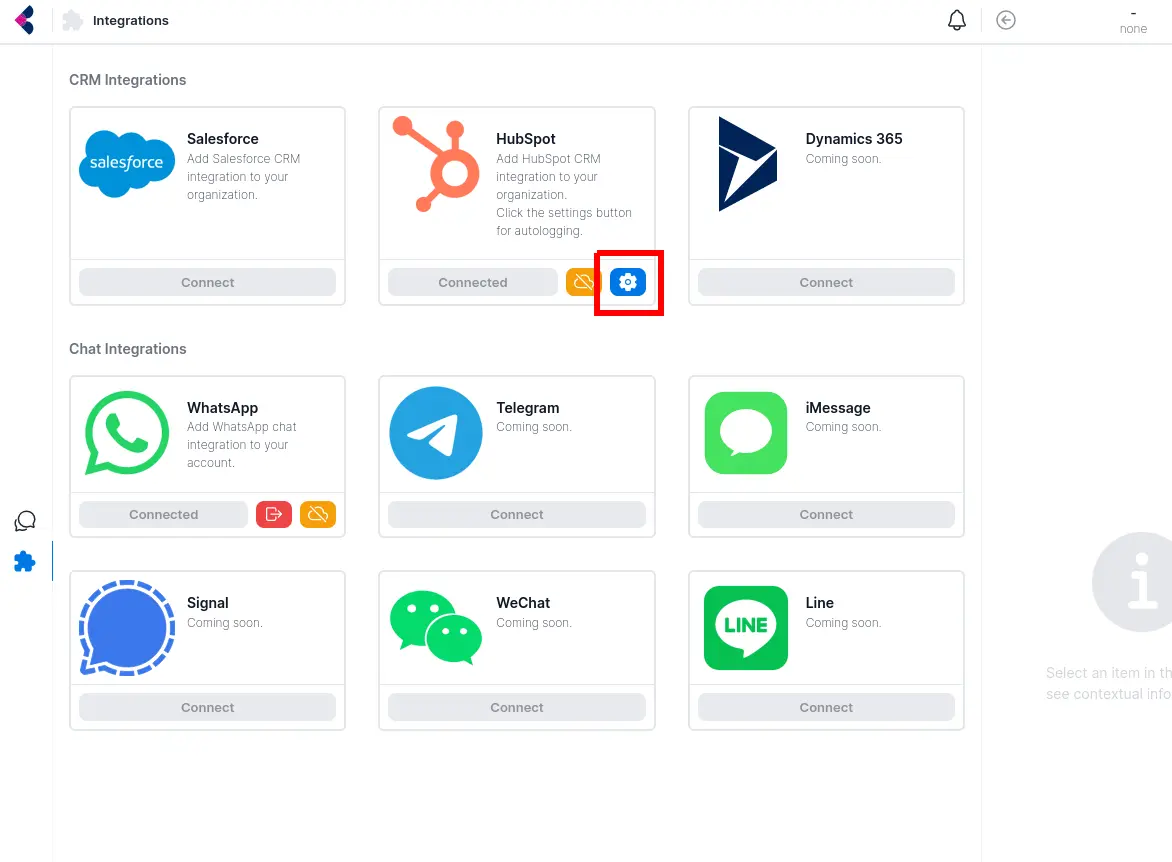Click the 'Salesforce' card title

coord(223,138)
